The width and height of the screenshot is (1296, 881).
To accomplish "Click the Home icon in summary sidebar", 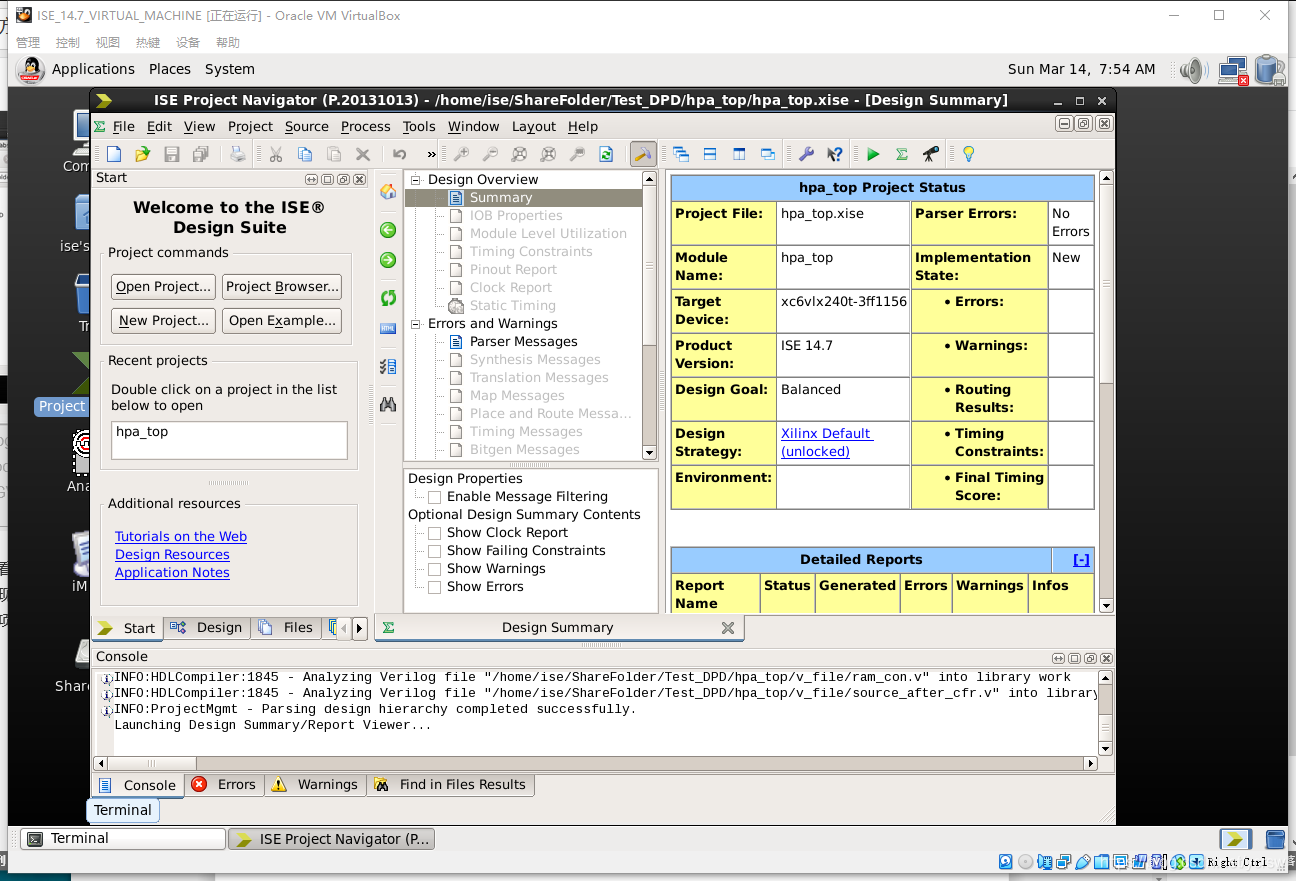I will pos(388,192).
